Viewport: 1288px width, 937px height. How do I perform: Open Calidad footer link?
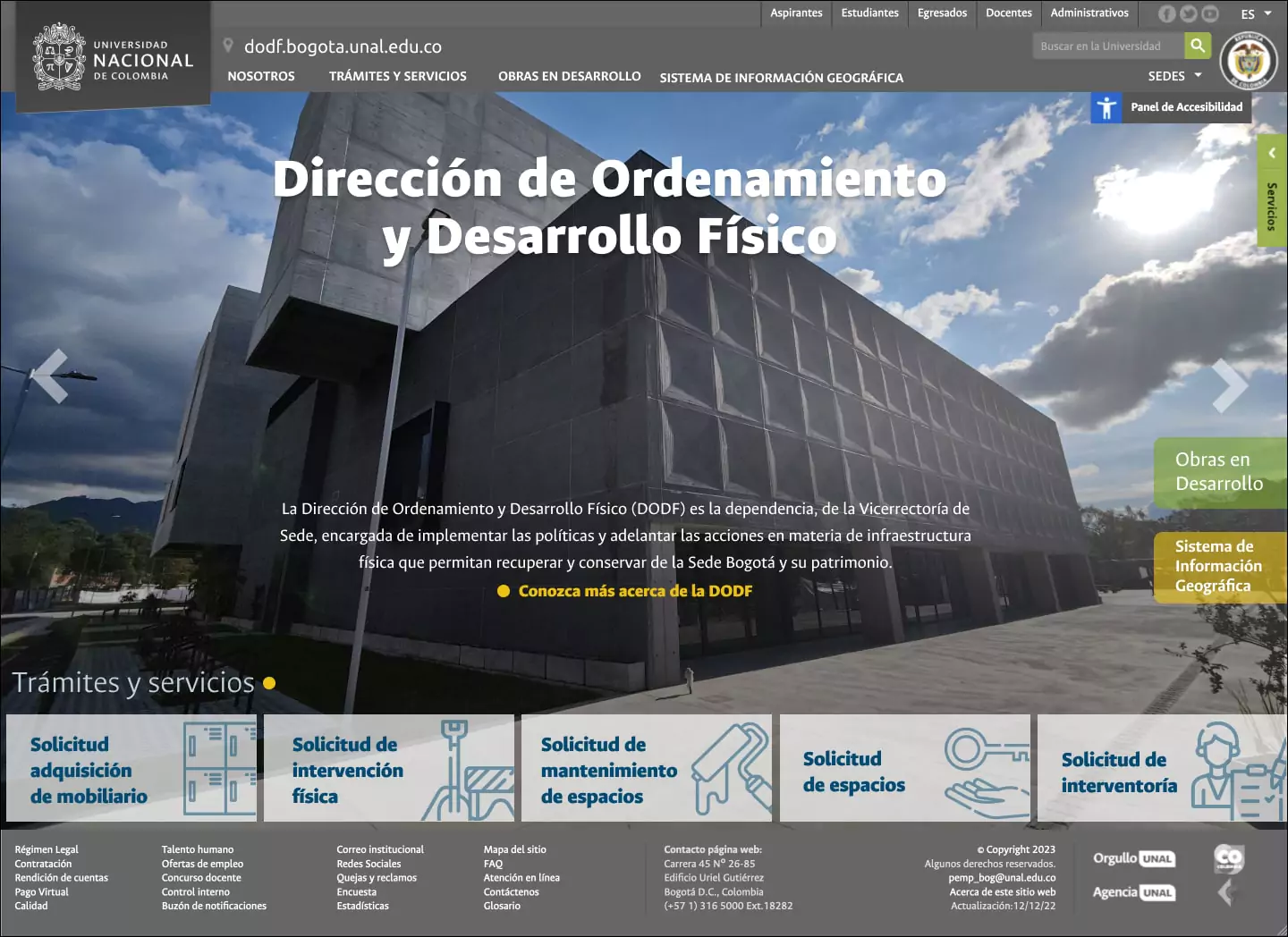tap(31, 906)
